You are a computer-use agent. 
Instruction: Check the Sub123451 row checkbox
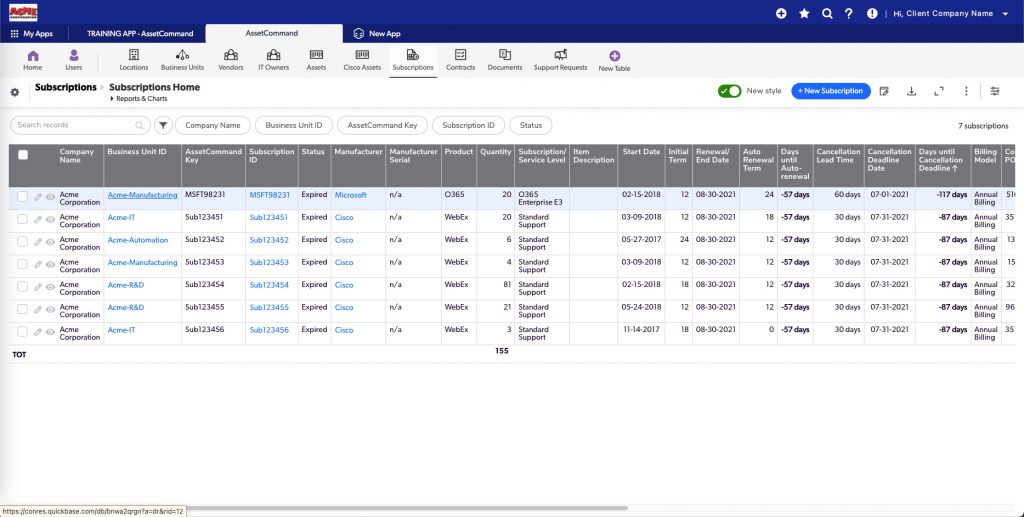(x=23, y=219)
